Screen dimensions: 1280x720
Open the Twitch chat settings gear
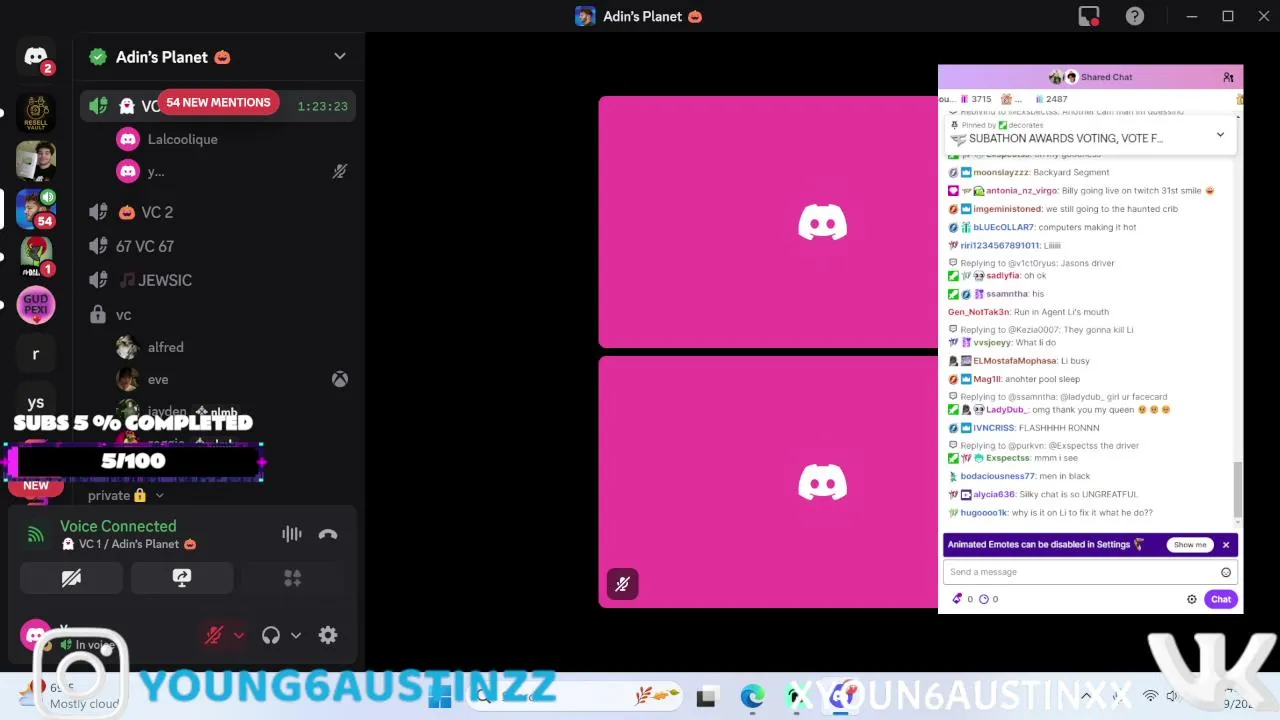click(x=1192, y=599)
